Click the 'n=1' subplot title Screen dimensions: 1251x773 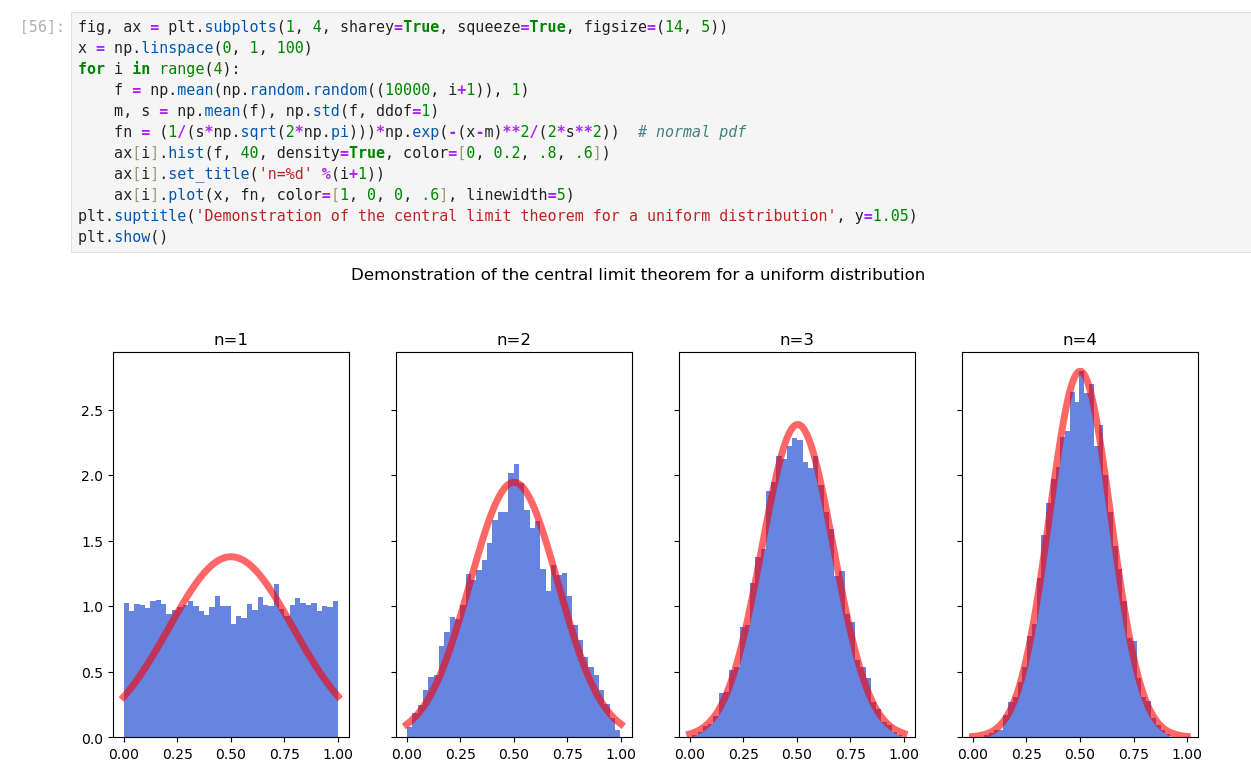[x=231, y=340]
